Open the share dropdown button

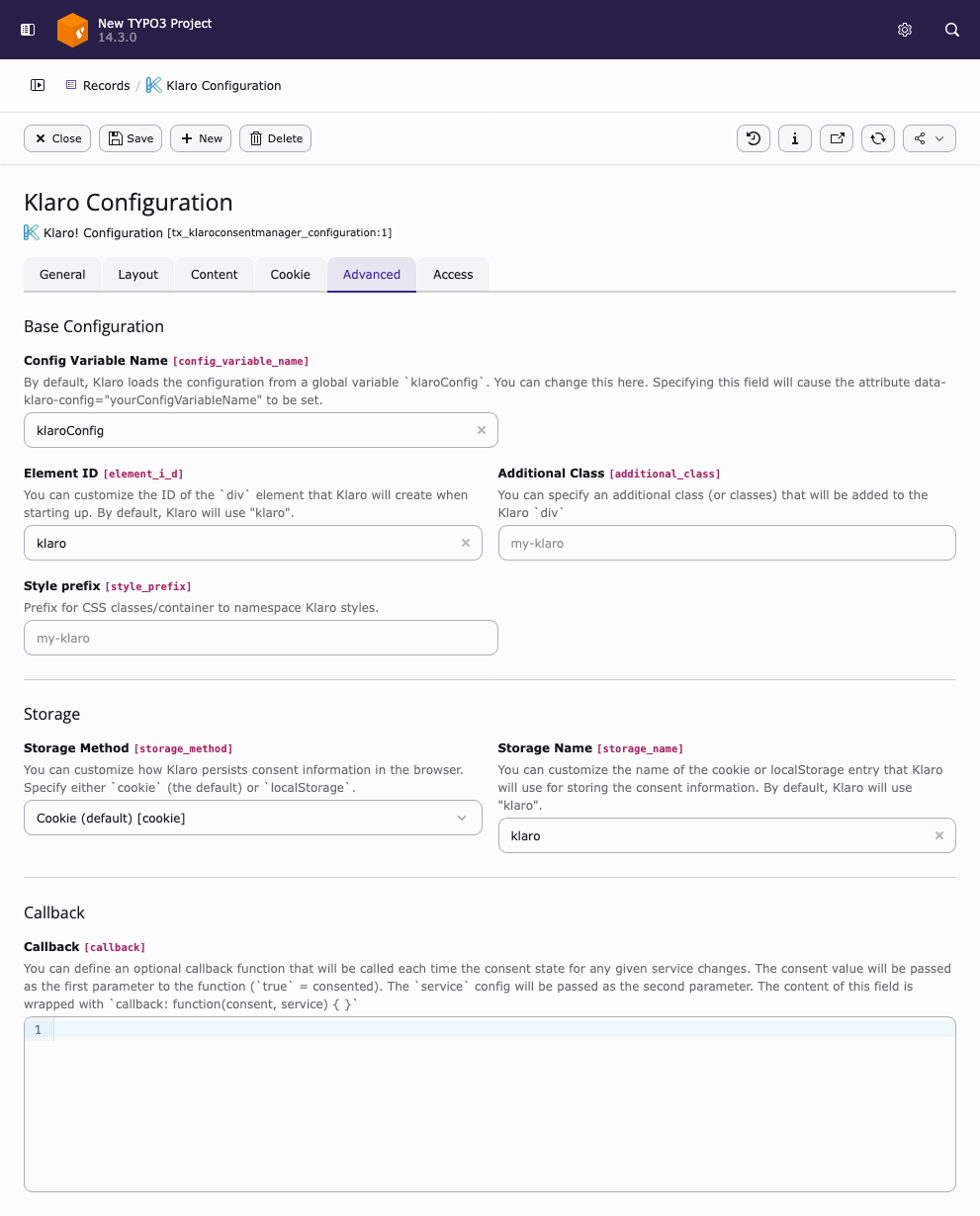click(x=930, y=138)
